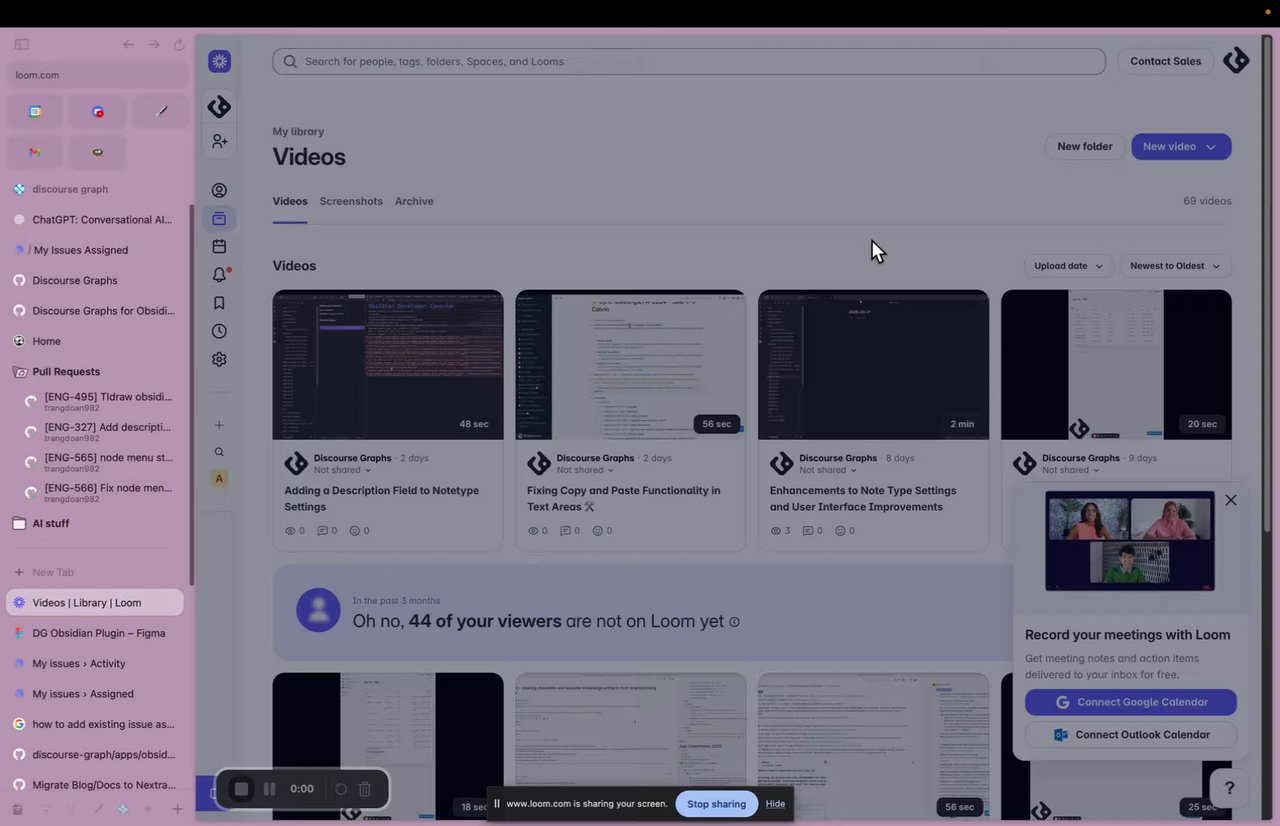Open the 'A' workspace avatar in sidebar
The image size is (1280, 826).
click(219, 479)
